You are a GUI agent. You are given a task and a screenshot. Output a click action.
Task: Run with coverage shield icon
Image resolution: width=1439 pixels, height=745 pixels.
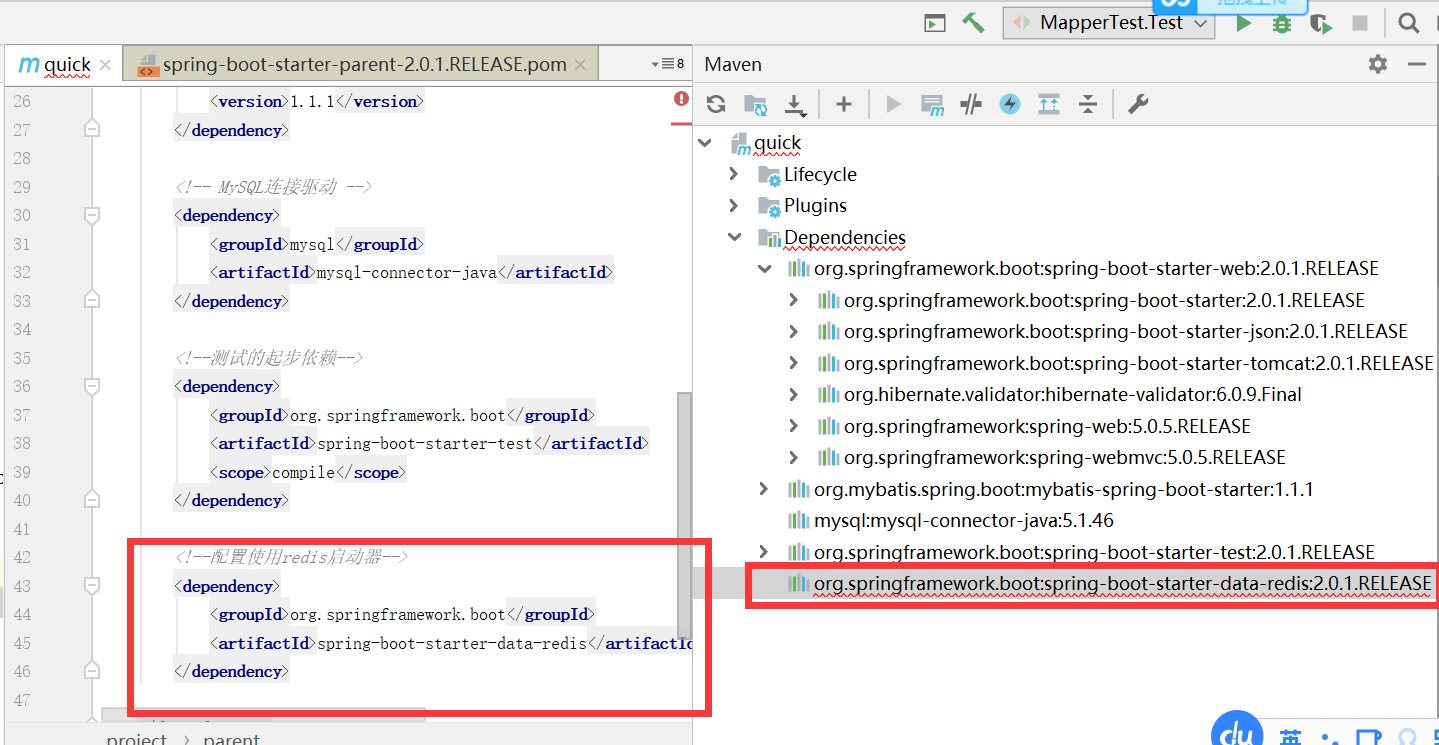tap(1320, 23)
